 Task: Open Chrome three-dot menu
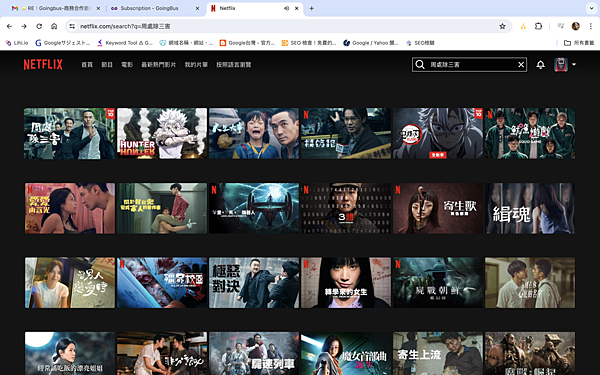[590, 26]
